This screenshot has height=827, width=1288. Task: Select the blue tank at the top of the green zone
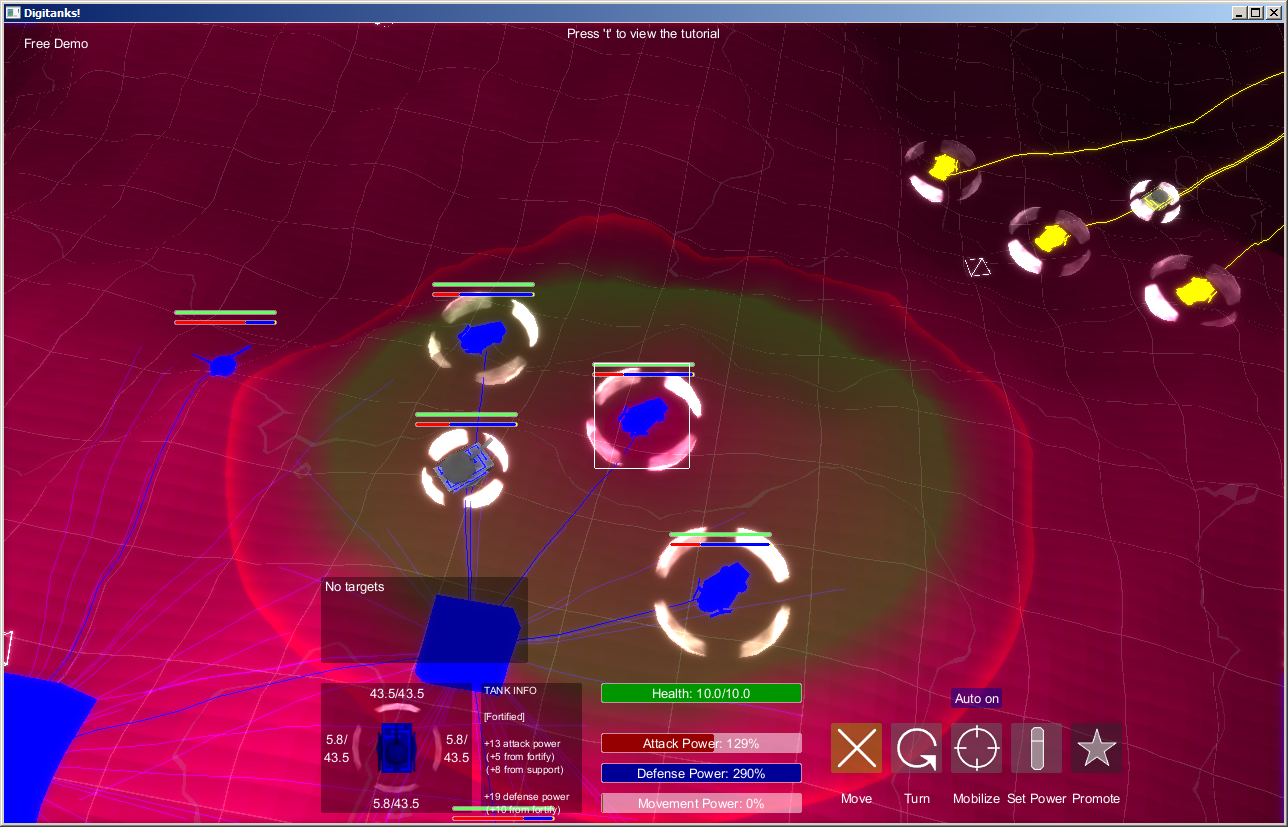[x=481, y=336]
